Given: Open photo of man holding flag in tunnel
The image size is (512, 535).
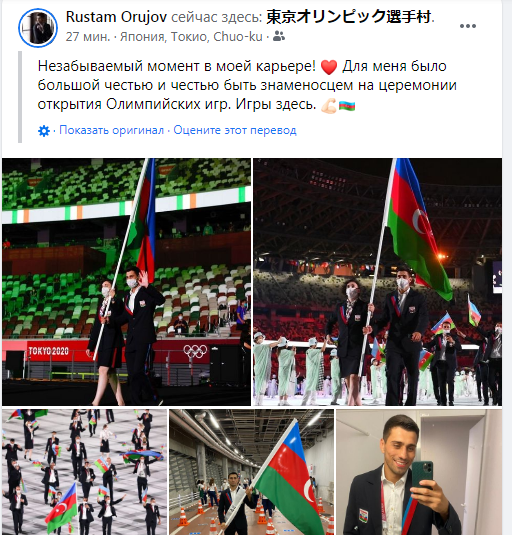Looking at the screenshot, I should [251, 472].
